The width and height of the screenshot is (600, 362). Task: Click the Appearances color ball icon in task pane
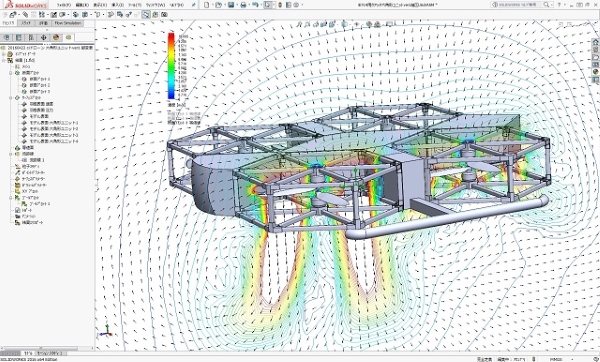click(595, 72)
